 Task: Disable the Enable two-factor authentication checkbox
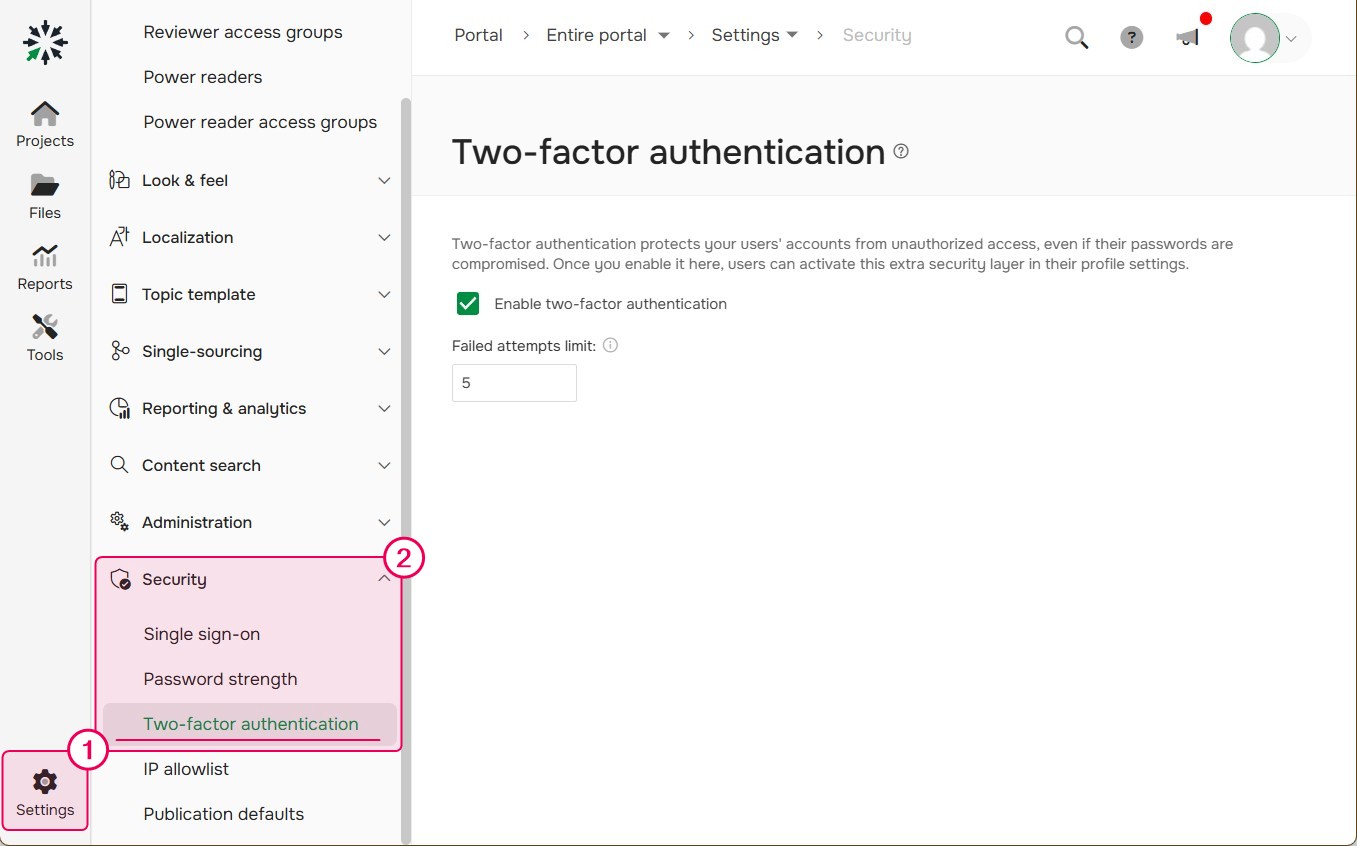[x=467, y=303]
